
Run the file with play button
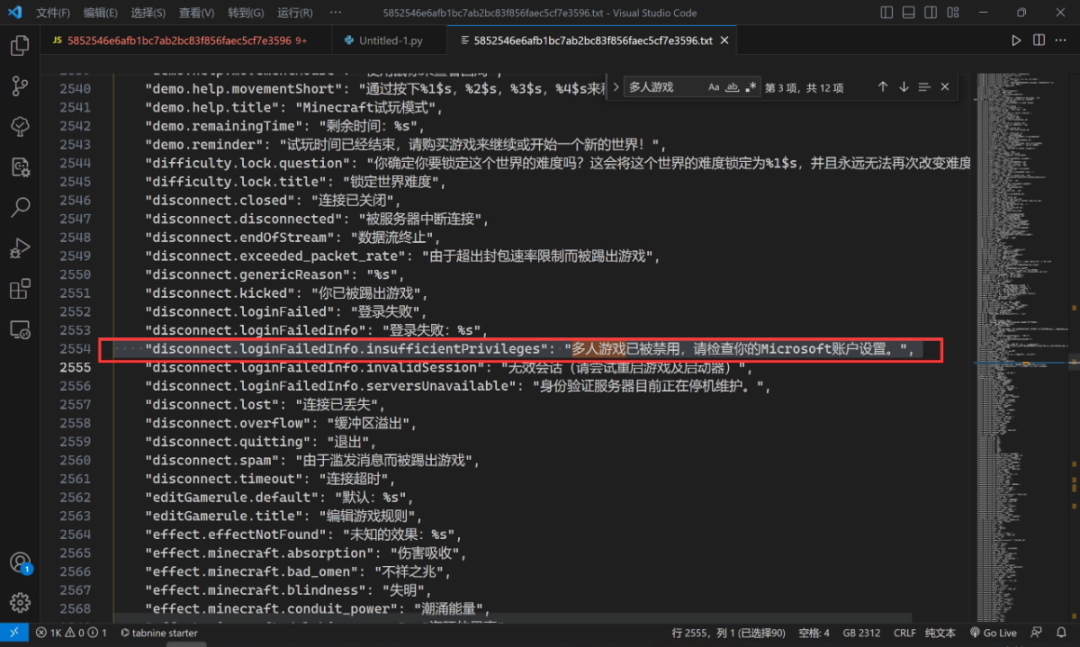pos(1016,41)
